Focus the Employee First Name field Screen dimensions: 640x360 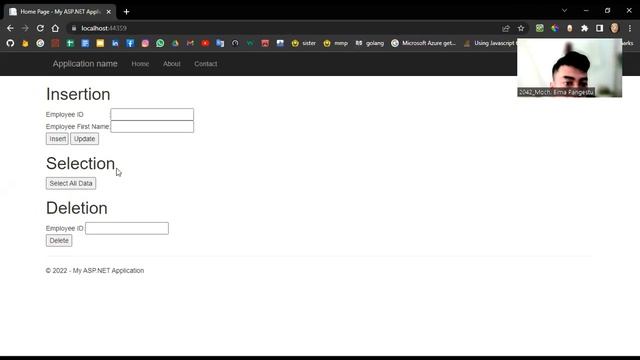[x=152, y=127]
